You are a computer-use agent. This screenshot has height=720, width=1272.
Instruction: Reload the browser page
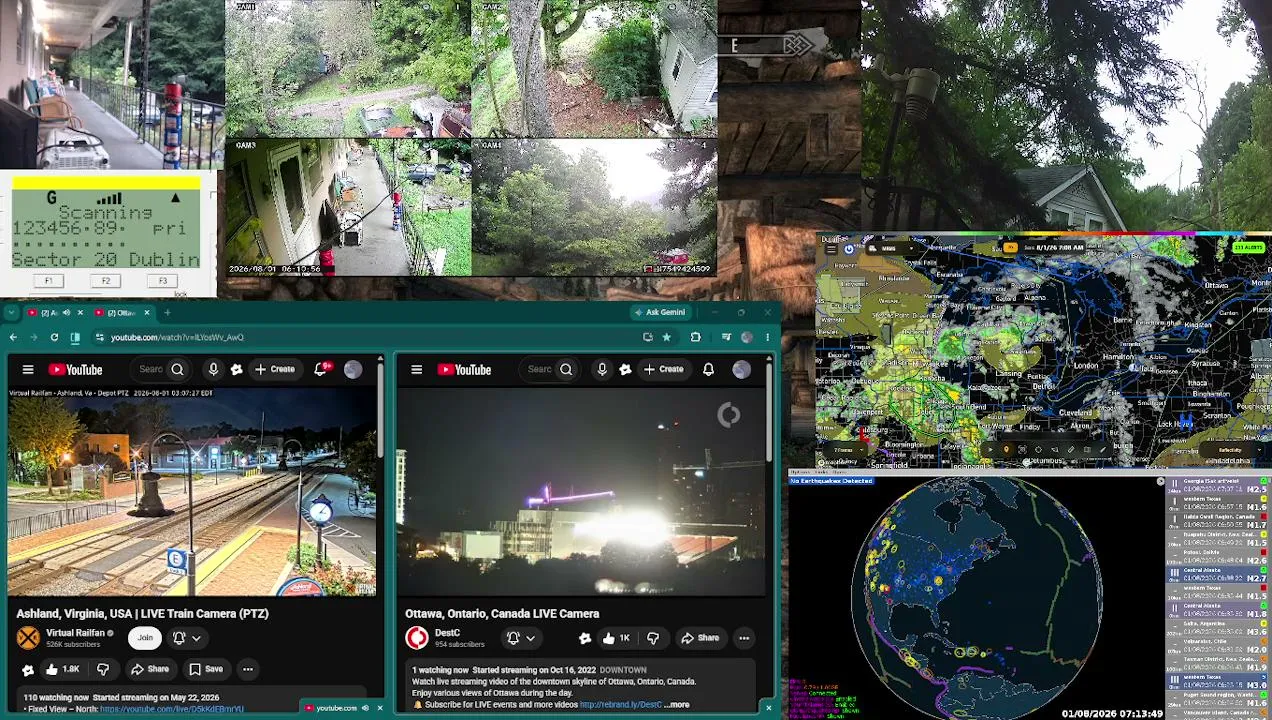(x=54, y=338)
